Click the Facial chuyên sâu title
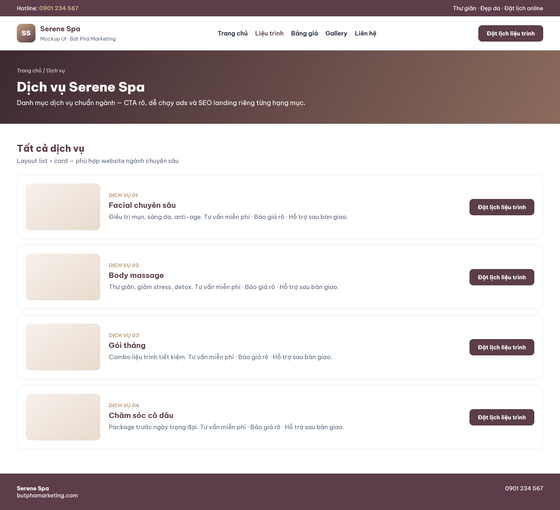Image resolution: width=560 pixels, height=510 pixels. [x=142, y=205]
